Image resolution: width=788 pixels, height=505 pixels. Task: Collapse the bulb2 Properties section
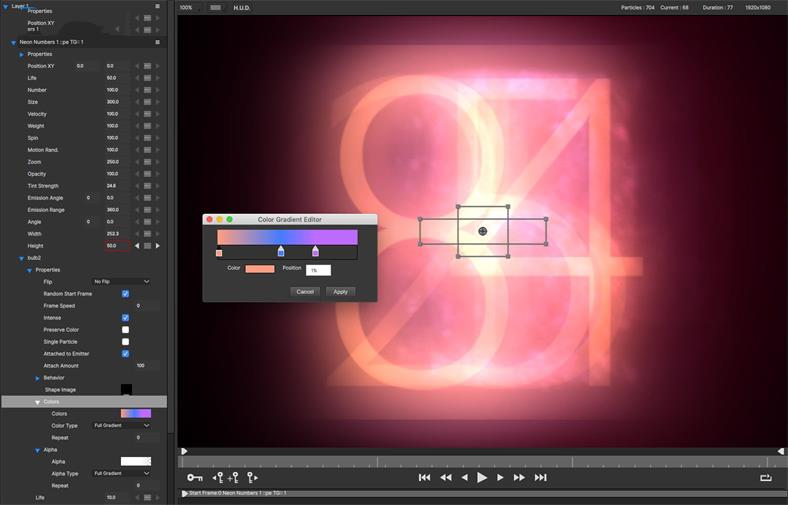pyautogui.click(x=30, y=270)
